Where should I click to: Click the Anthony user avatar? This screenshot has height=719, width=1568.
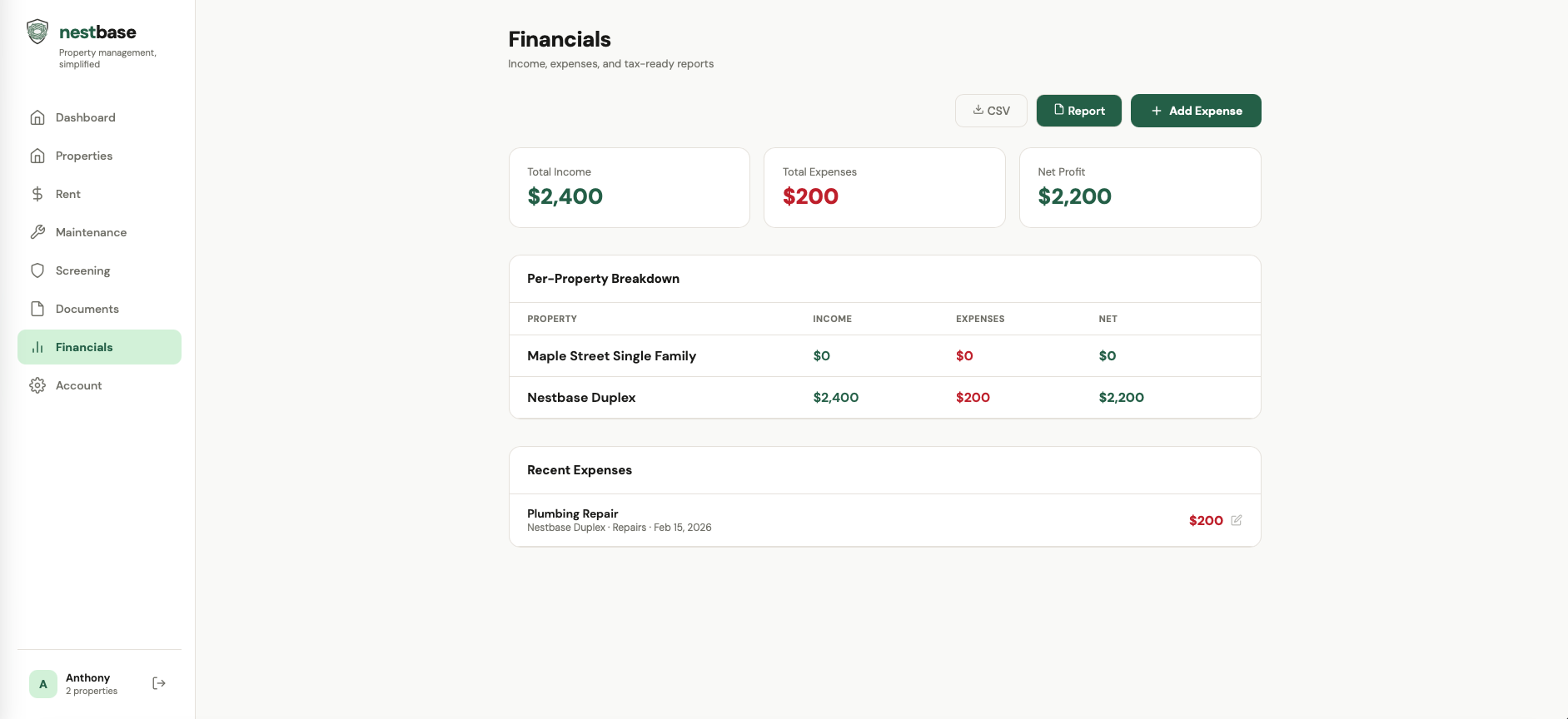coord(43,684)
